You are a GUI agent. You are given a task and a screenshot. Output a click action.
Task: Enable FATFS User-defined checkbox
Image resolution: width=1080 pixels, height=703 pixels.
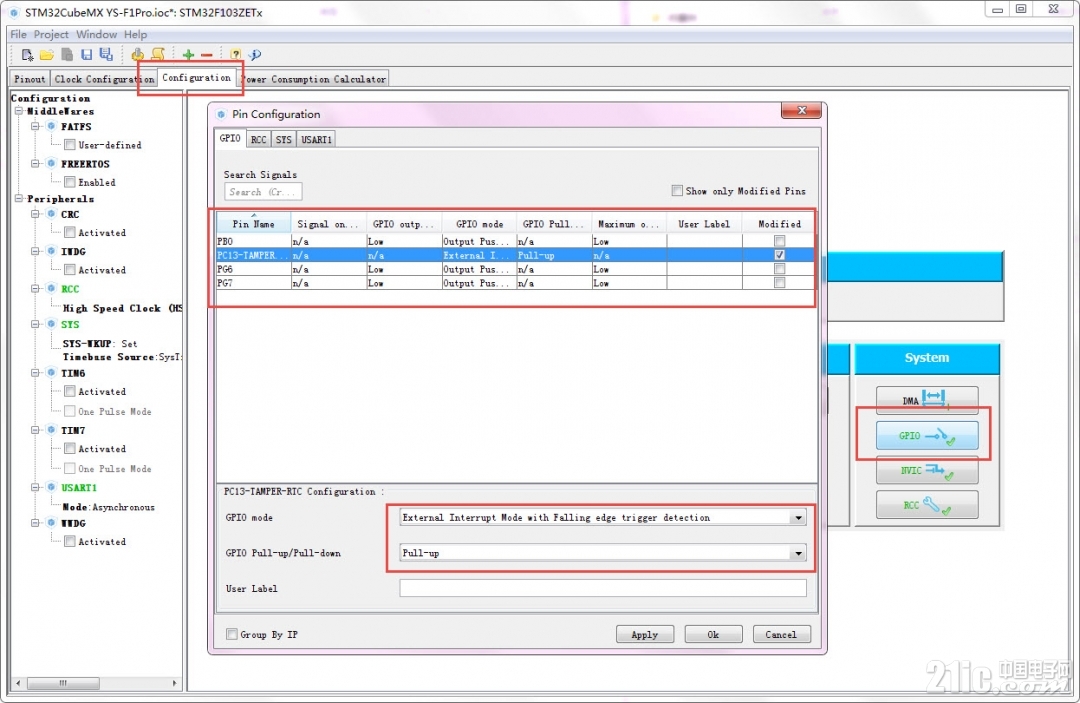[x=70, y=145]
